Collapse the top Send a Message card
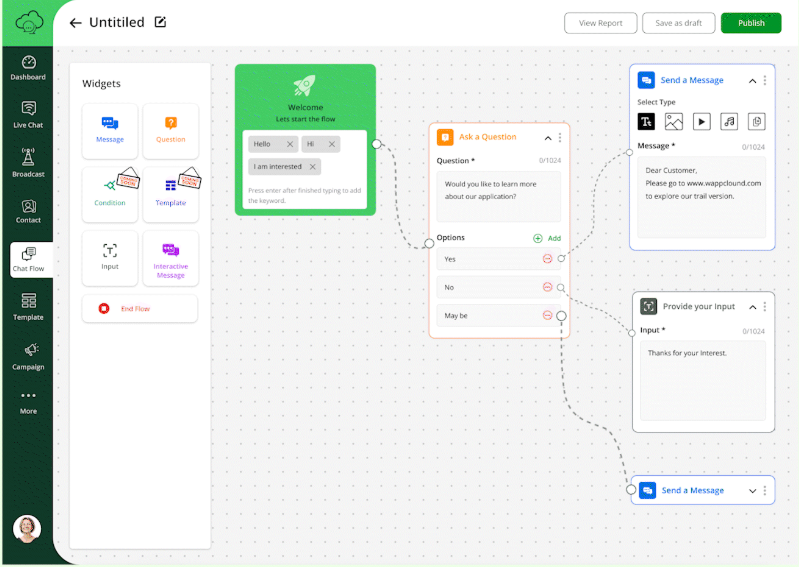The height and width of the screenshot is (567, 799). click(x=752, y=81)
